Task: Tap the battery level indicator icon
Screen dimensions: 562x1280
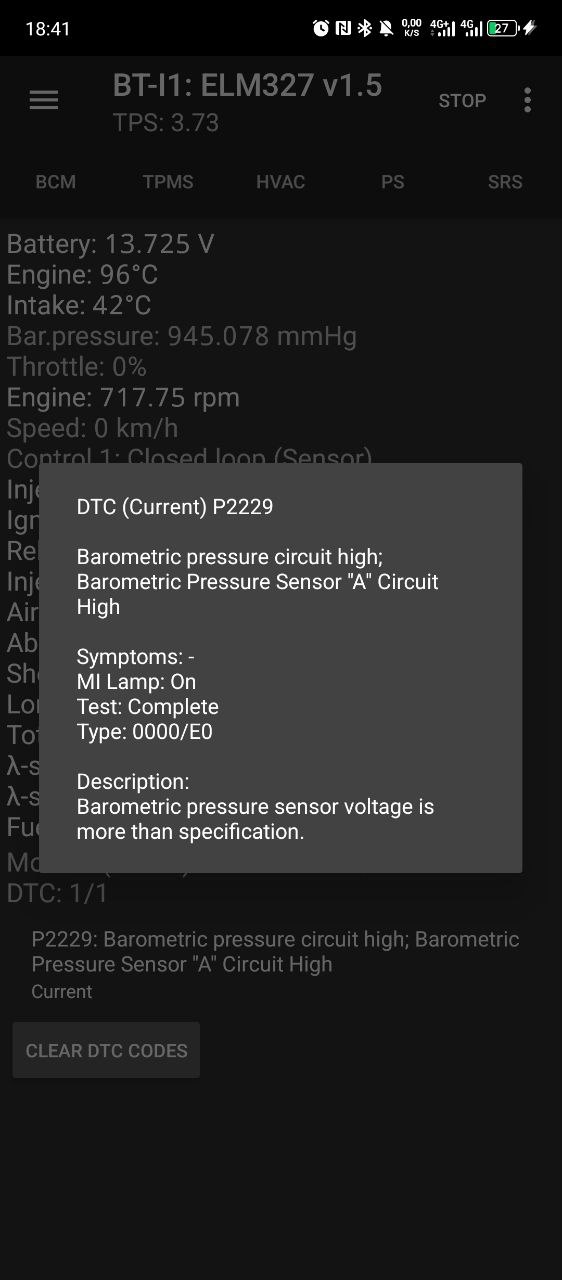Action: (x=502, y=28)
